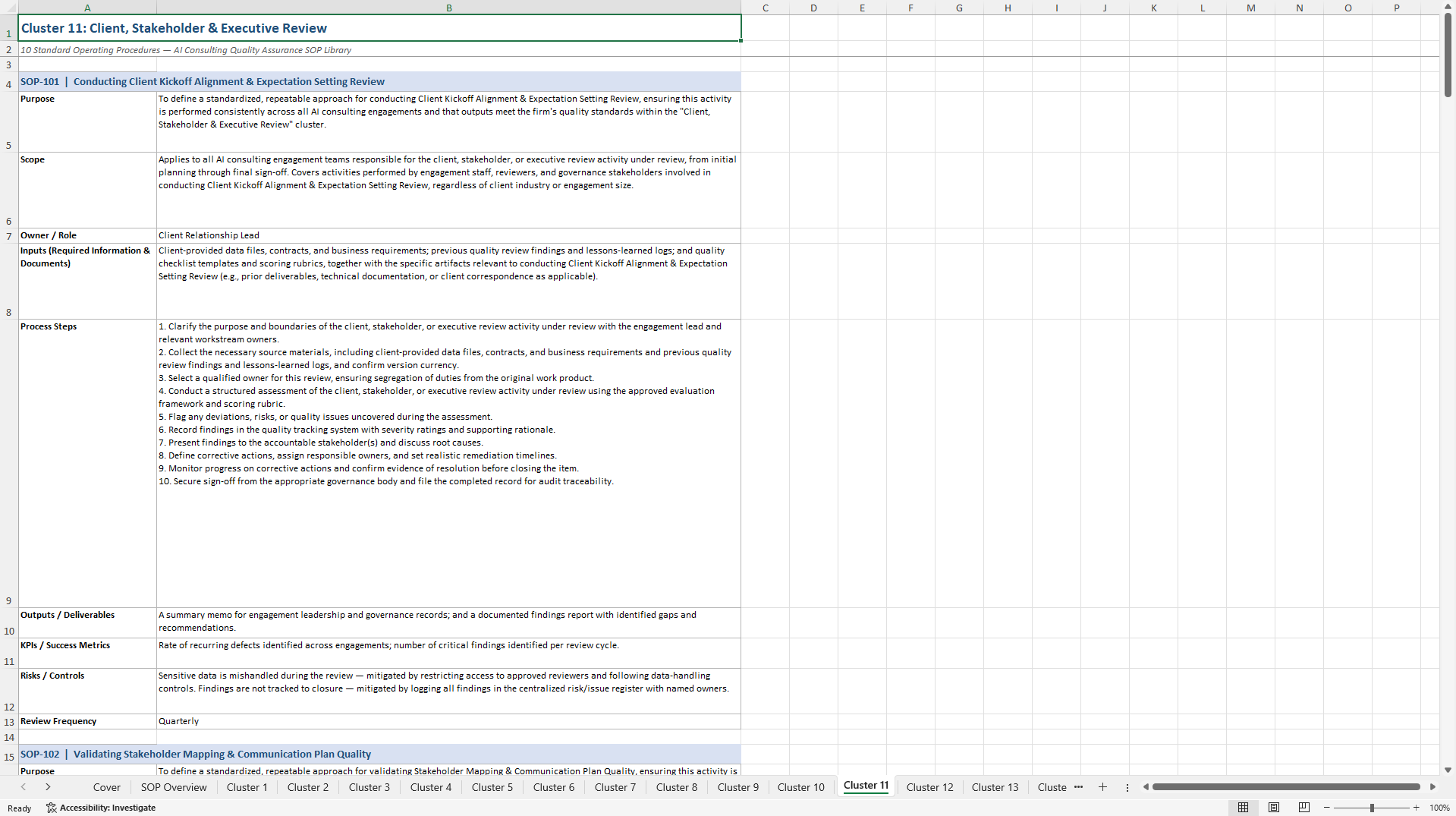The image size is (1456, 816).
Task: Select row 13 header
Action: click(x=9, y=722)
